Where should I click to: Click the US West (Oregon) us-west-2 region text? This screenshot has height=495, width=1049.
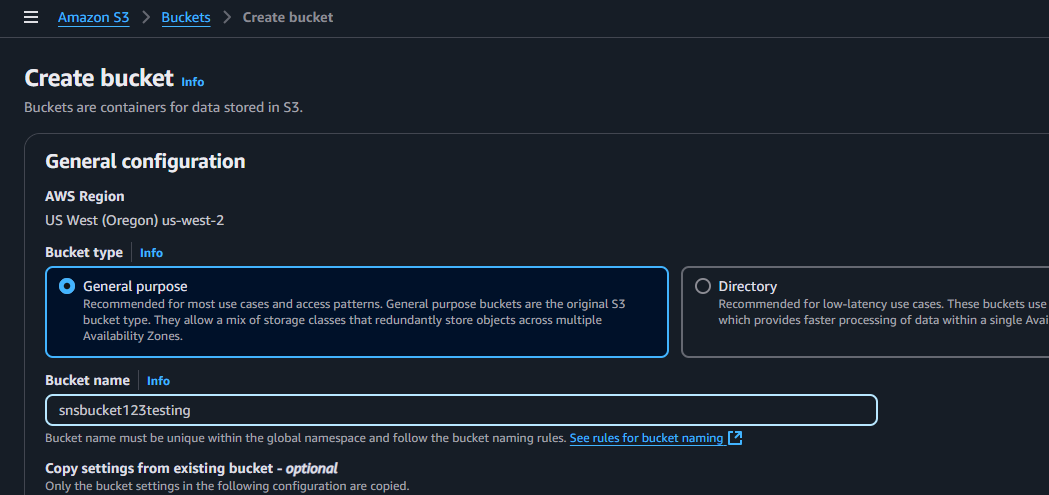click(135, 220)
